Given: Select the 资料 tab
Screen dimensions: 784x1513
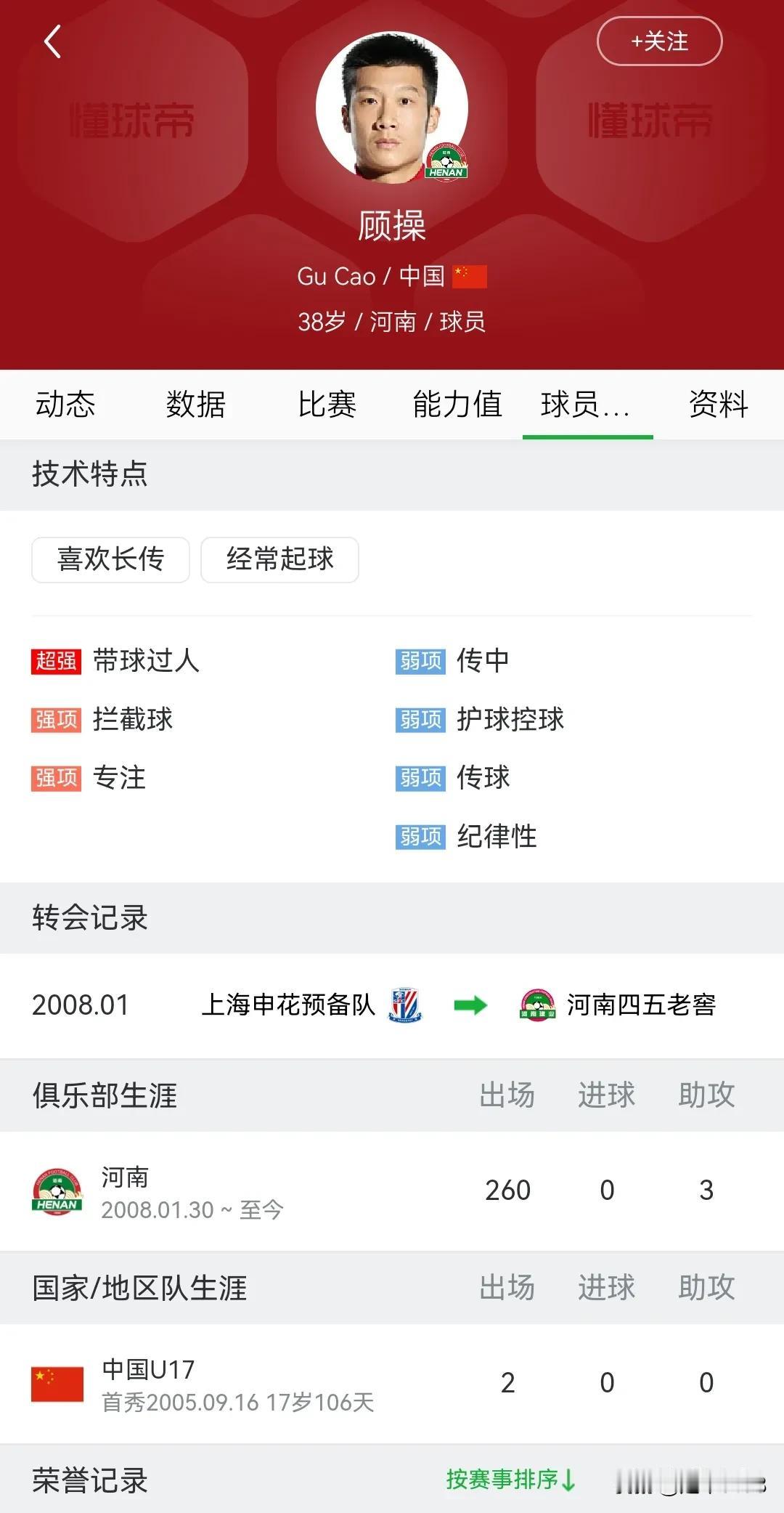Looking at the screenshot, I should click(719, 404).
